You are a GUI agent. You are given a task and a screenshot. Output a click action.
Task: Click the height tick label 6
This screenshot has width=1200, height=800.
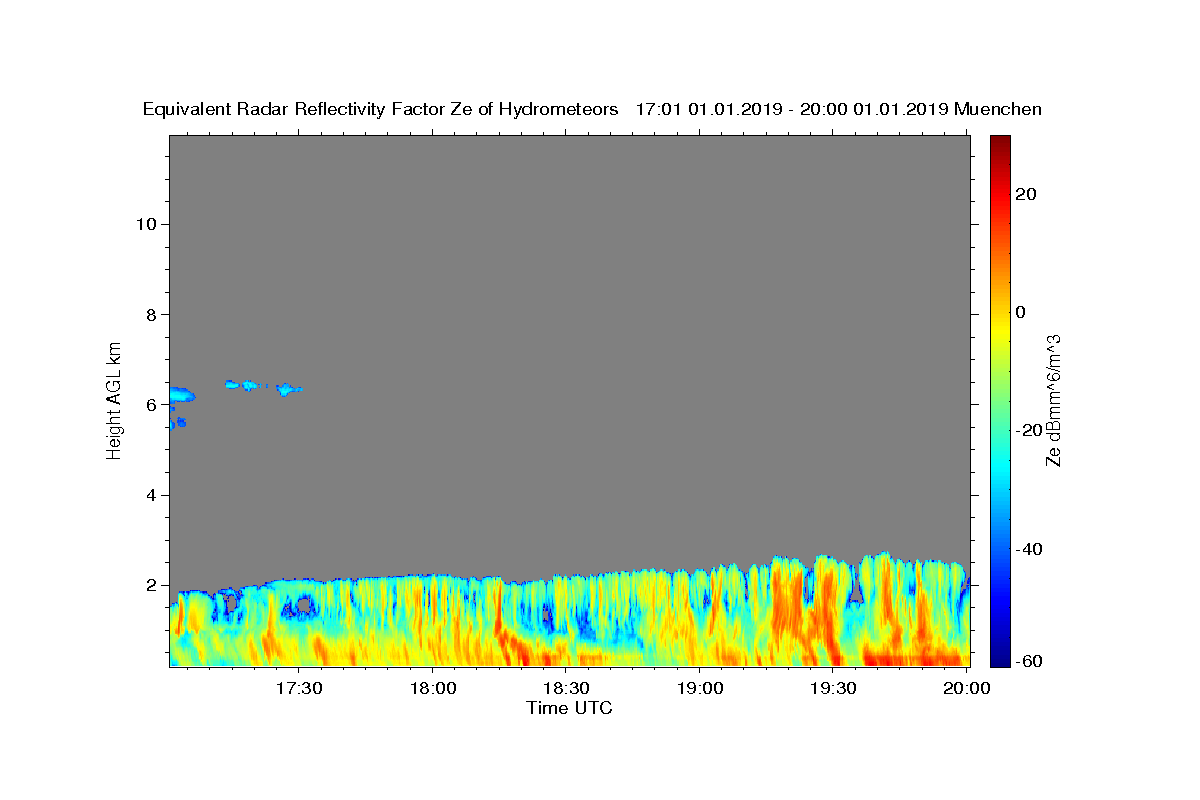tap(149, 405)
